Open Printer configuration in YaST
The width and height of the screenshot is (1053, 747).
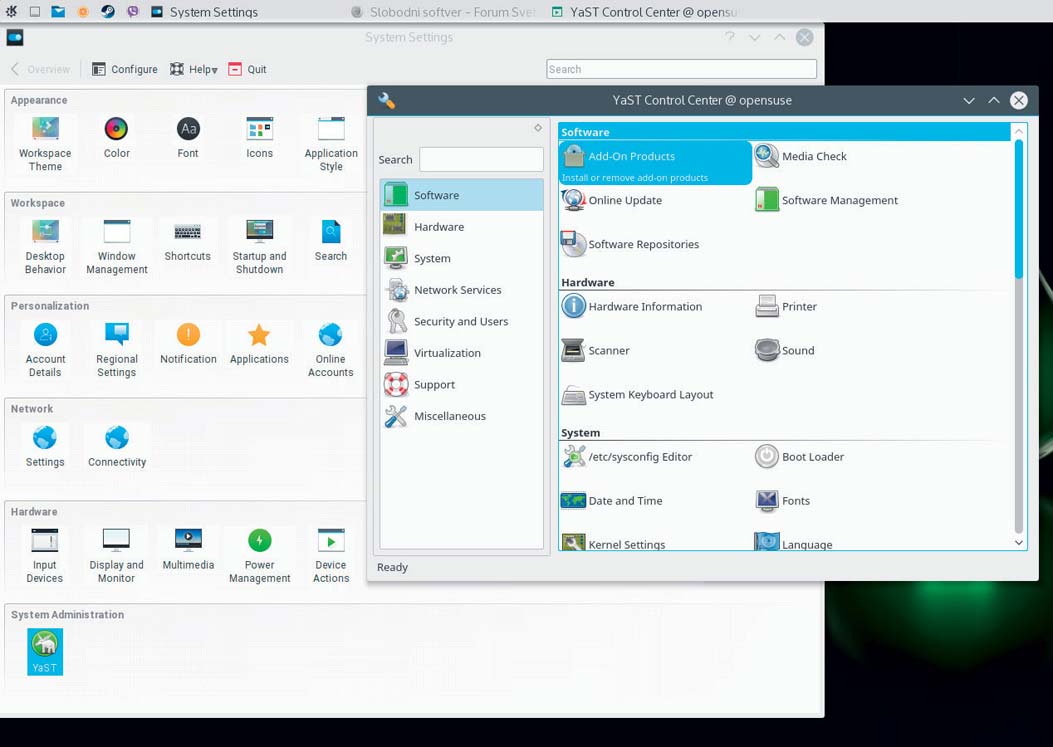786,306
